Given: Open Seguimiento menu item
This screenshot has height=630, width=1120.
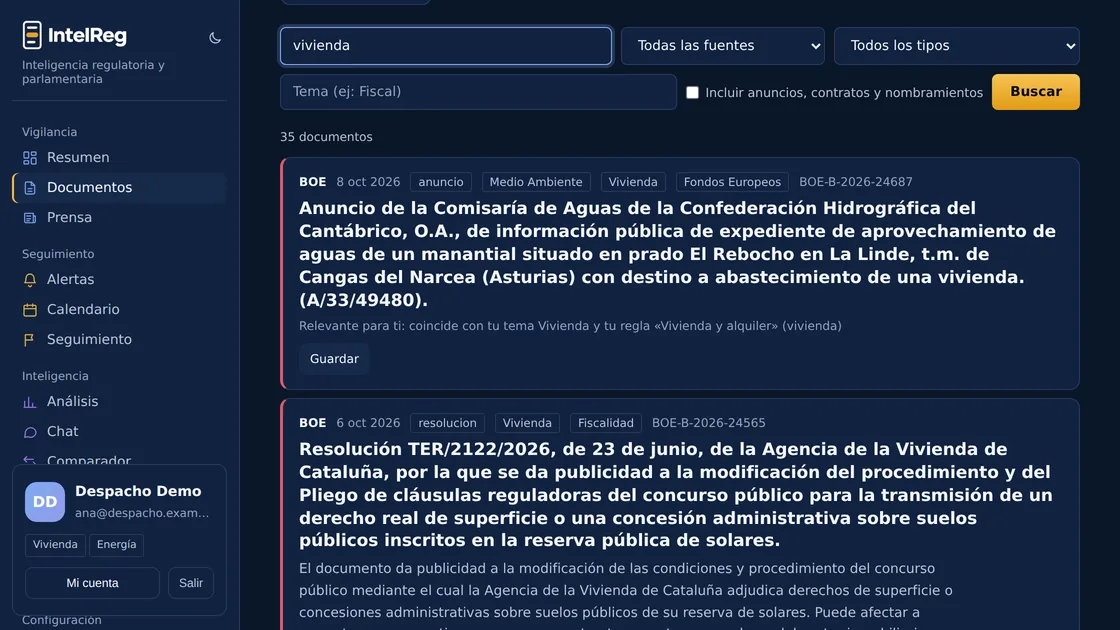Looking at the screenshot, I should [119, 339].
